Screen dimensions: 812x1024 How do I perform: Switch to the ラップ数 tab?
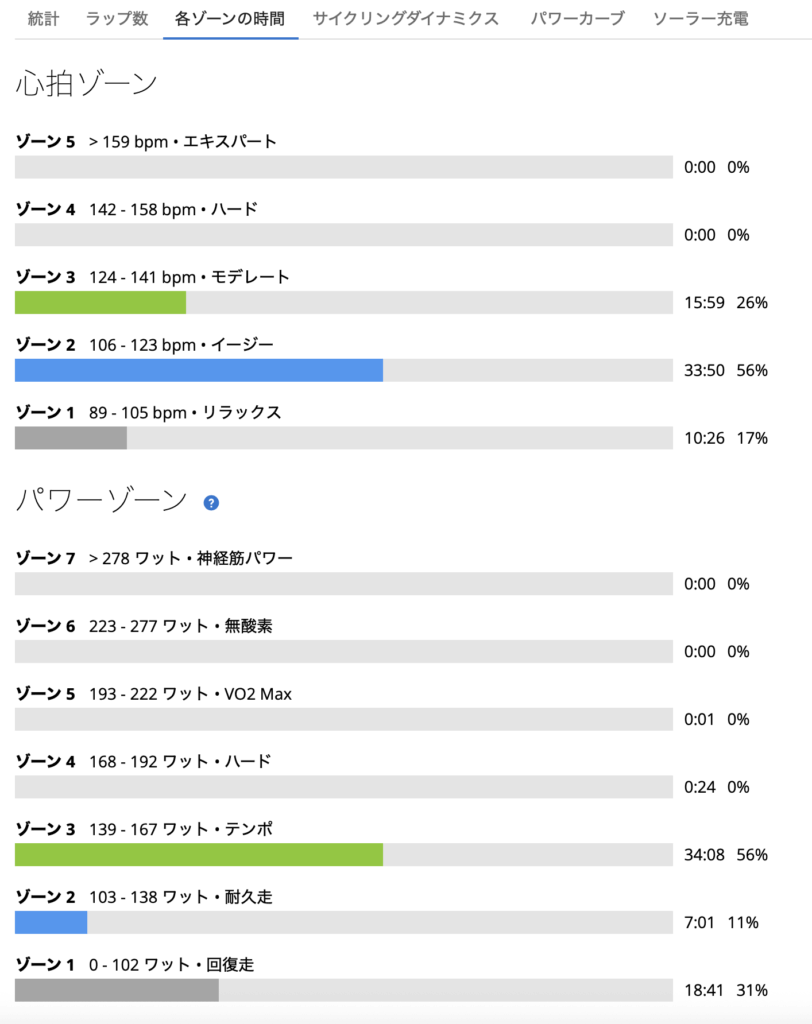point(117,18)
